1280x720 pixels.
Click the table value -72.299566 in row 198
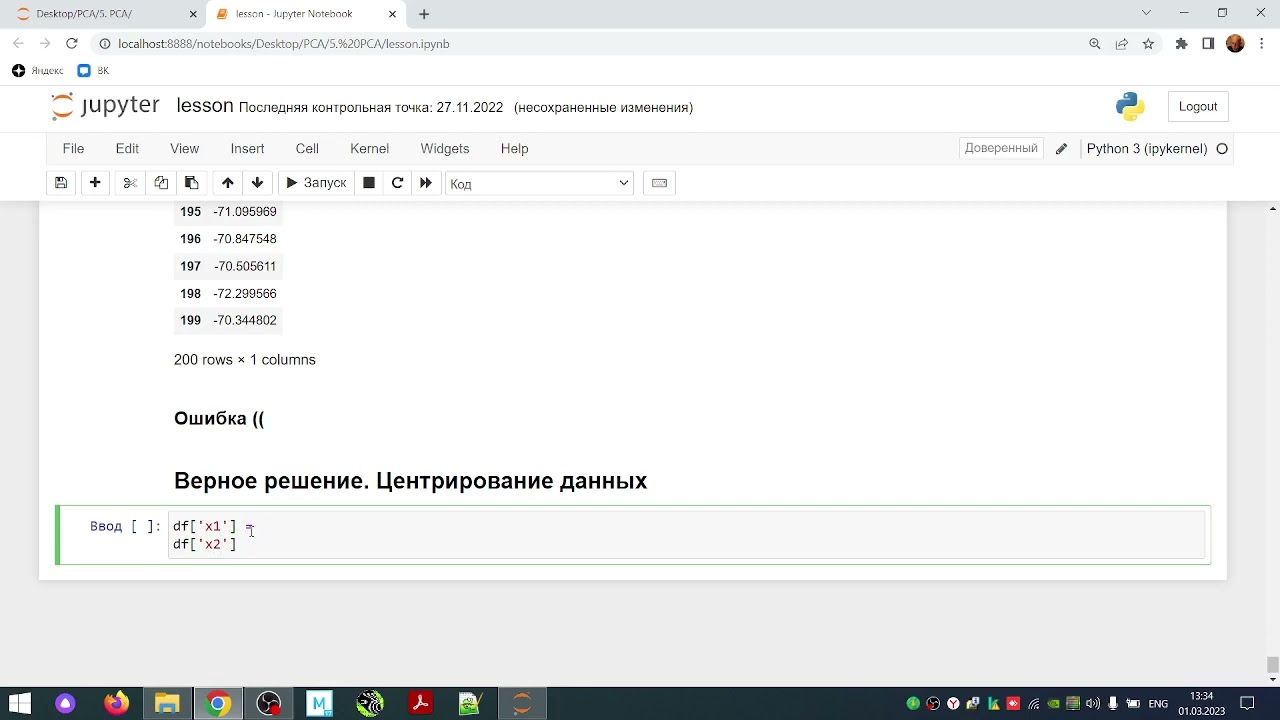point(245,294)
